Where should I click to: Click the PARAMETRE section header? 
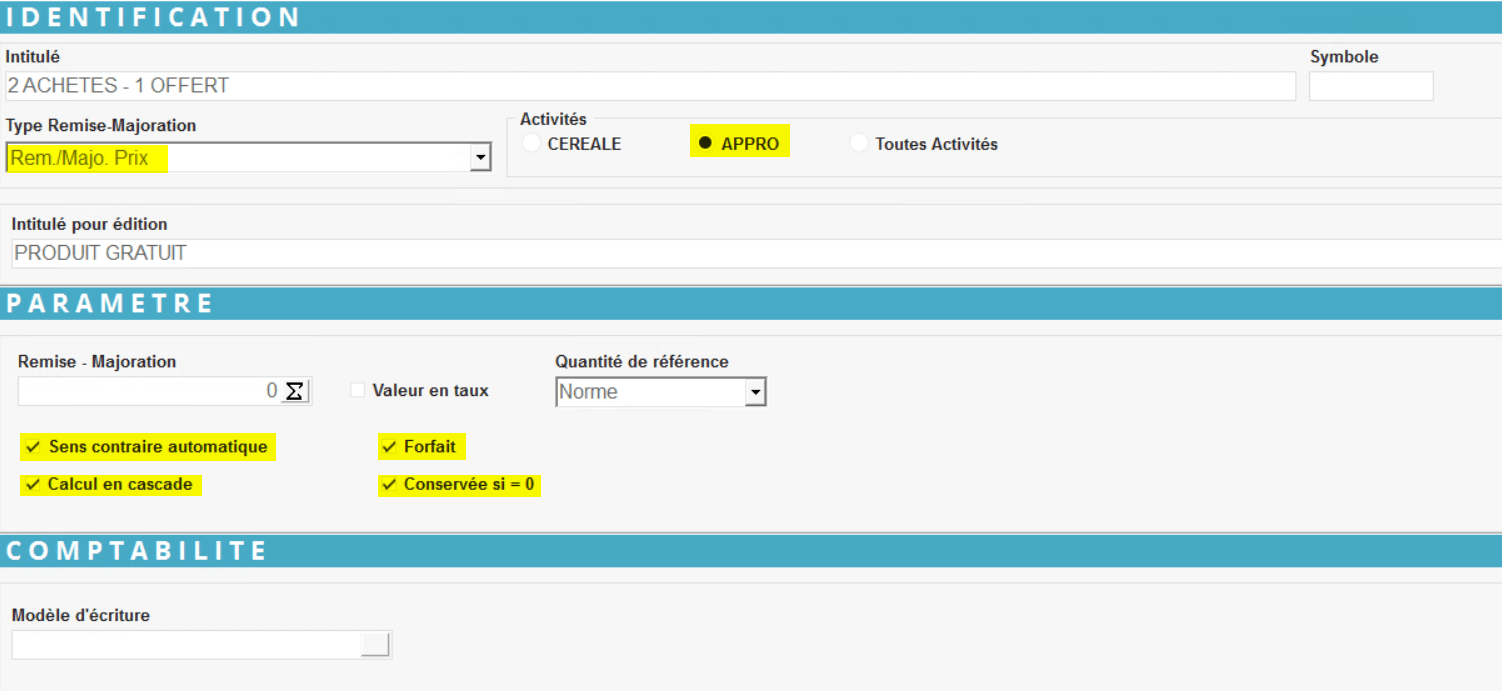click(x=111, y=303)
